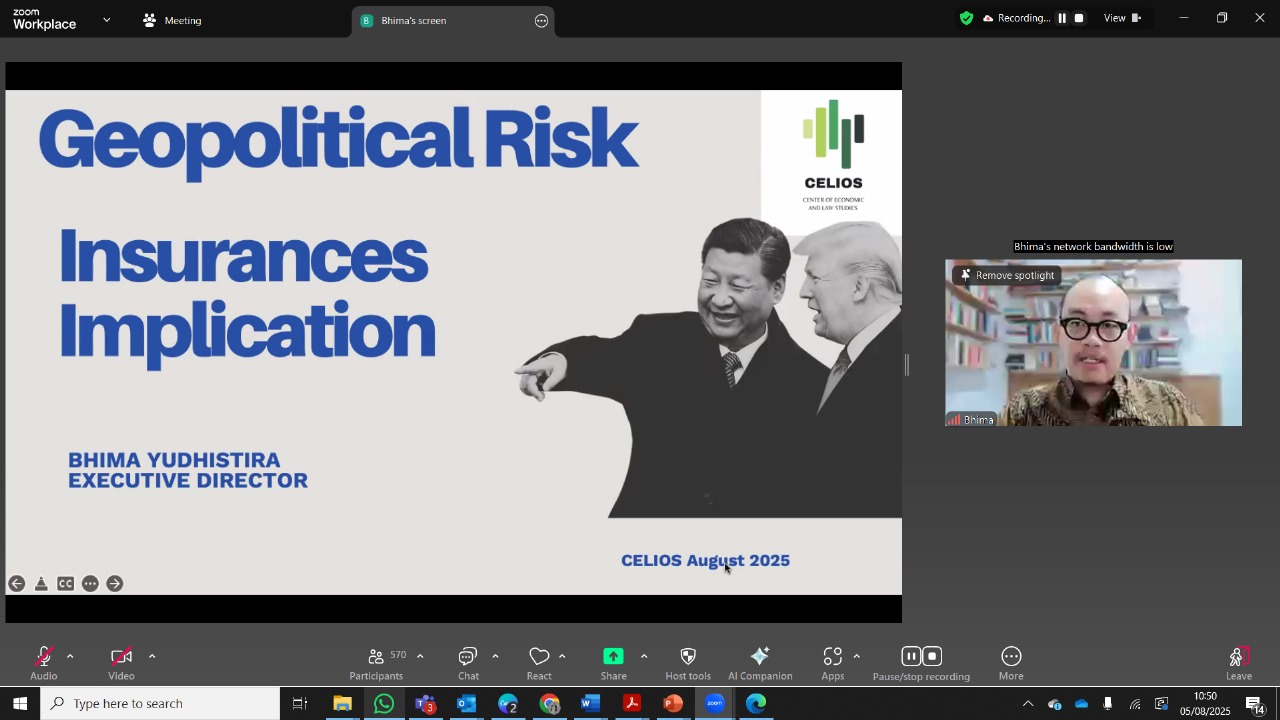This screenshot has height=720, width=1280.
Task: Expand video options arrow next to Video
Action: click(152, 657)
